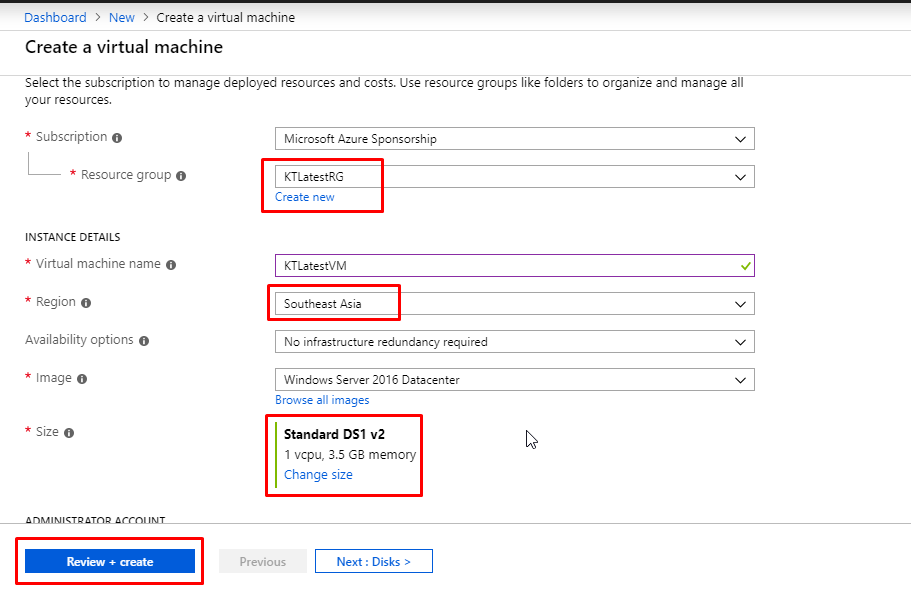This screenshot has height=602, width=911.
Task: Open the Image Windows Server 2016 dropdown
Action: 515,380
